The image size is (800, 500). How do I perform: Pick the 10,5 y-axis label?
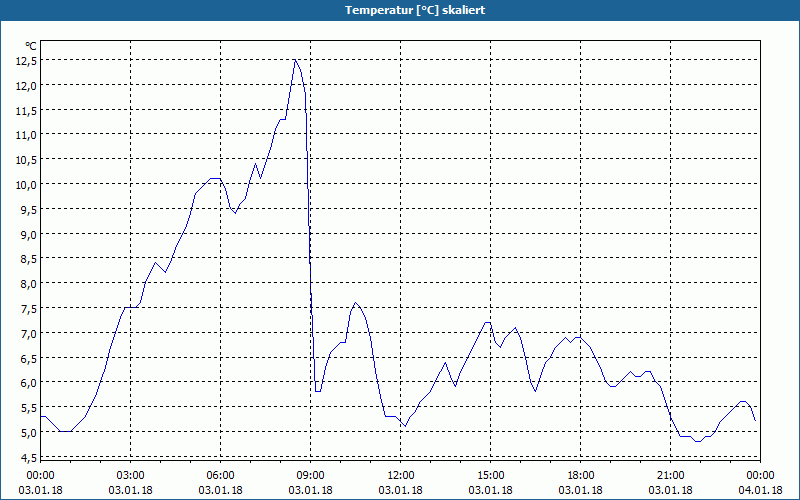point(28,160)
